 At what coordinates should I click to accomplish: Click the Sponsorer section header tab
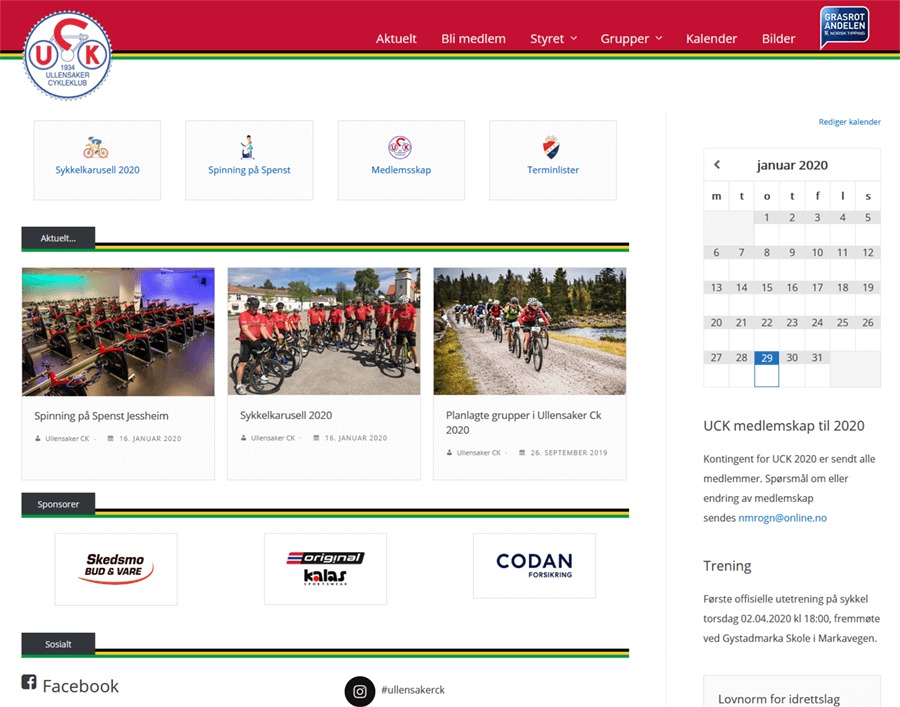tap(58, 504)
